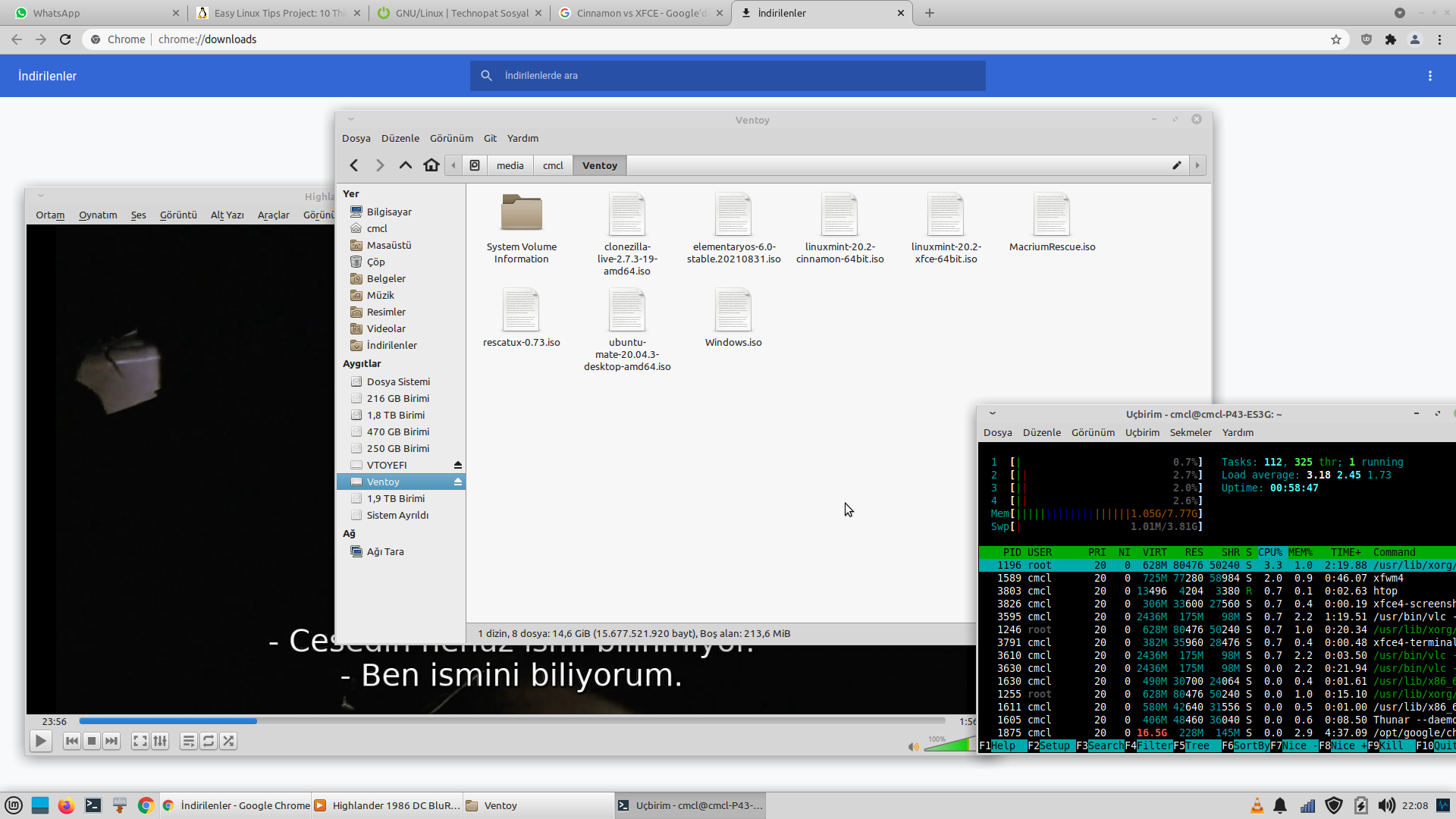Eject the VTOYEFI volume
This screenshot has width=1456, height=819.
coord(458,465)
